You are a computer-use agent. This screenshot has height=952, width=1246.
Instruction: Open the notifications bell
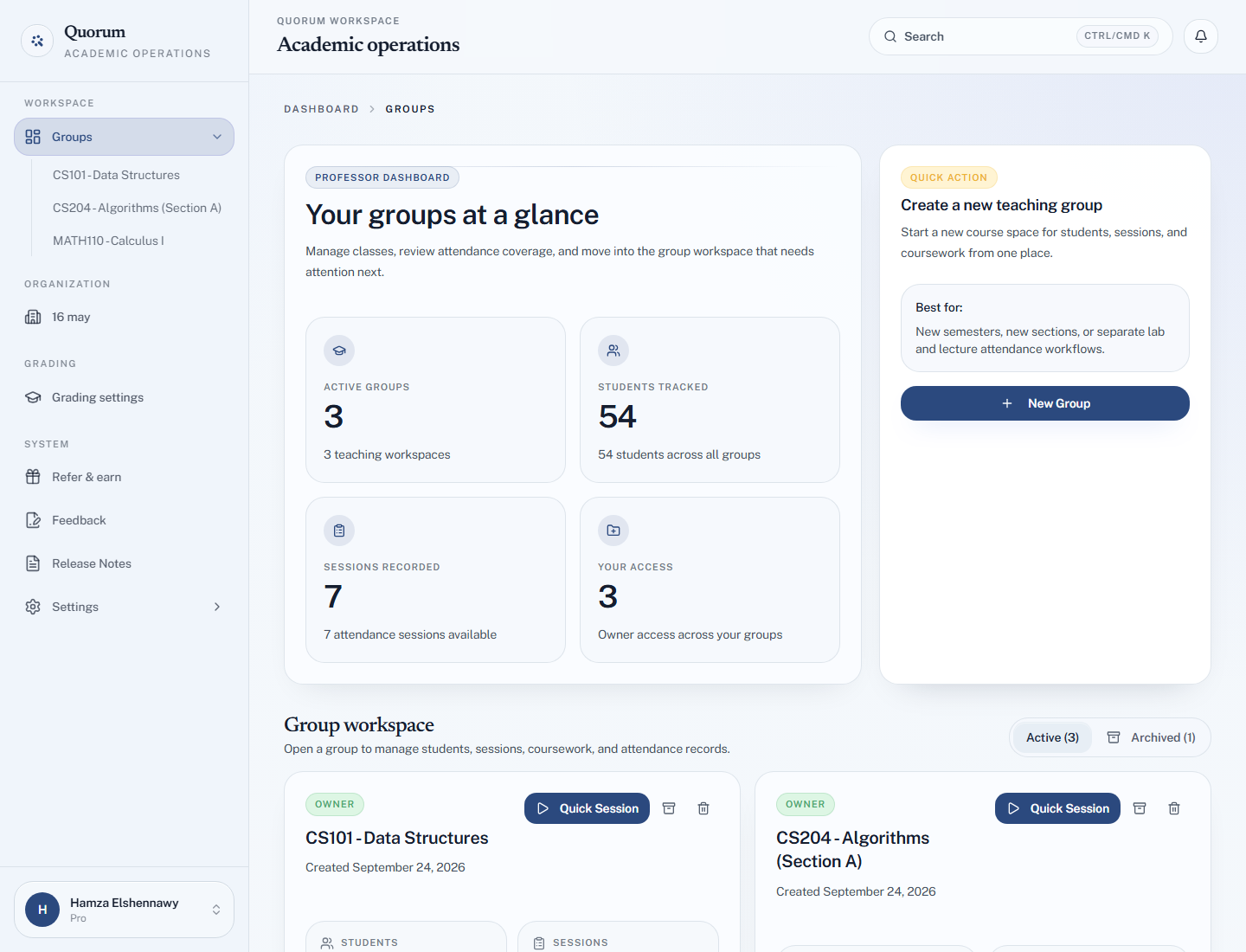click(x=1201, y=36)
